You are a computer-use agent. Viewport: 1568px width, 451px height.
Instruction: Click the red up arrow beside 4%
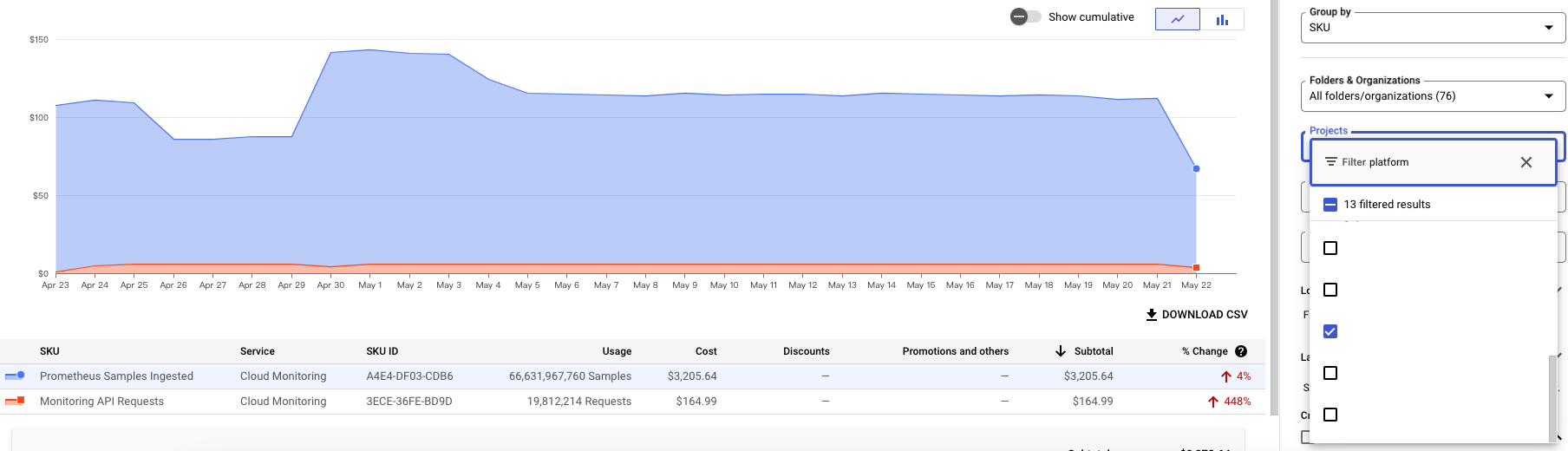point(1225,376)
